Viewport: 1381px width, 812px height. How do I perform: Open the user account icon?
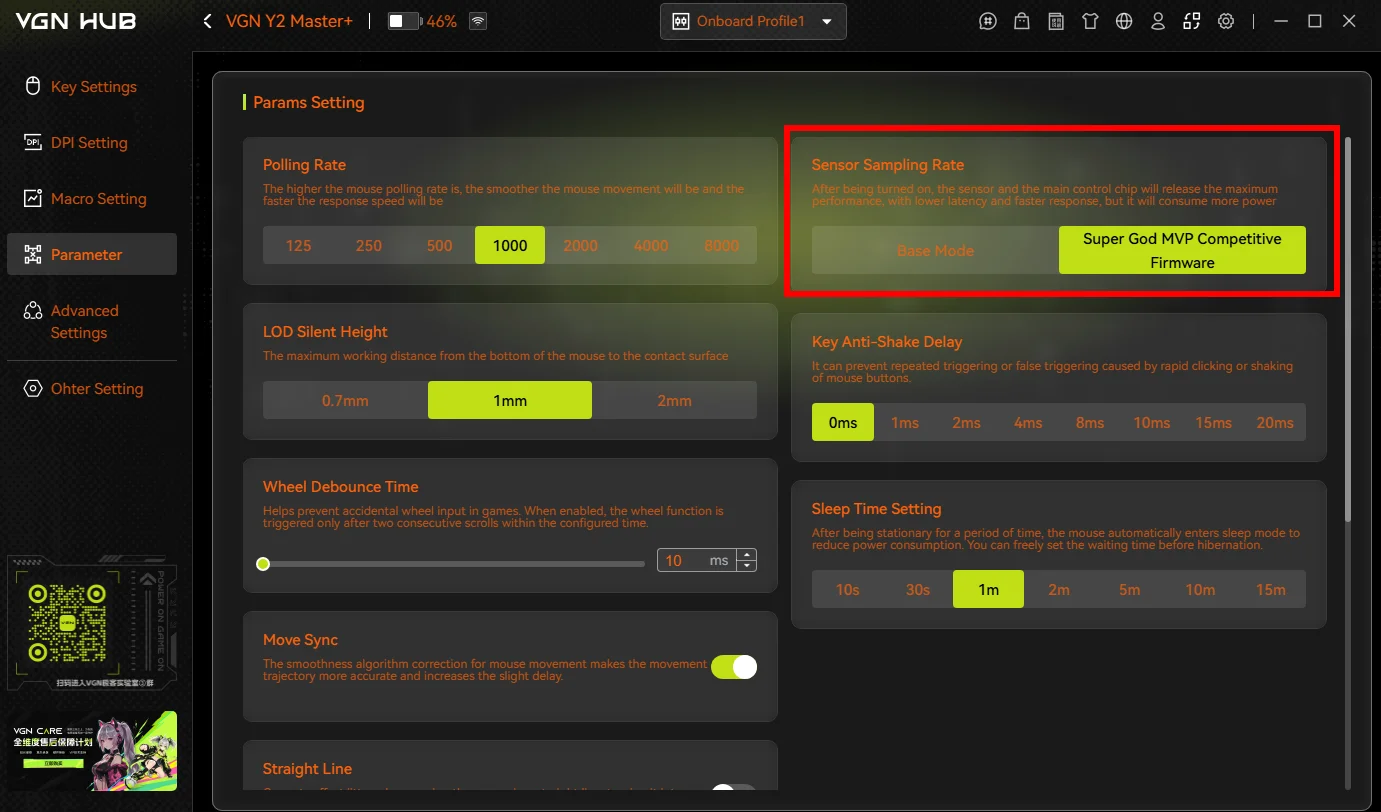click(1158, 21)
